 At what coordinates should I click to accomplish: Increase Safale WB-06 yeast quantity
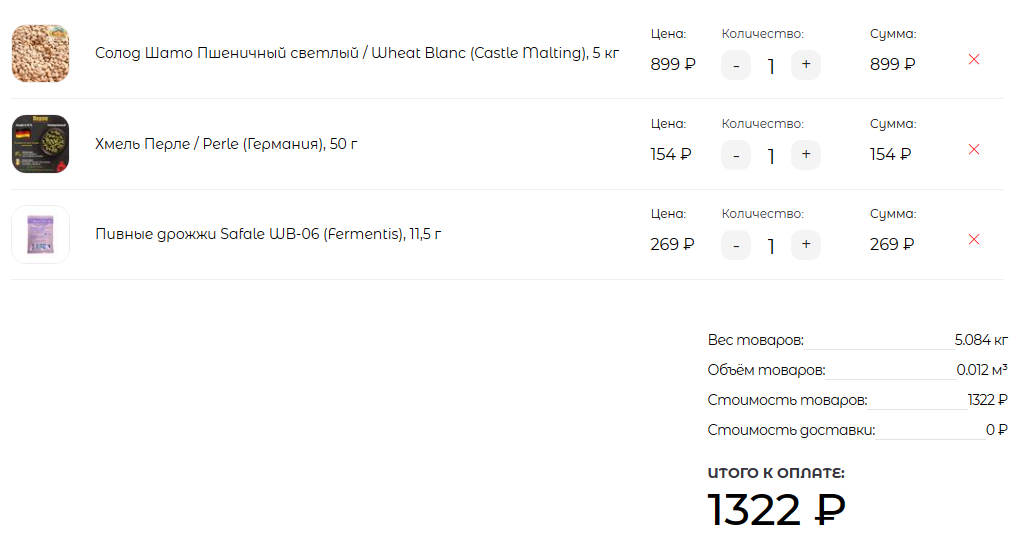(805, 245)
